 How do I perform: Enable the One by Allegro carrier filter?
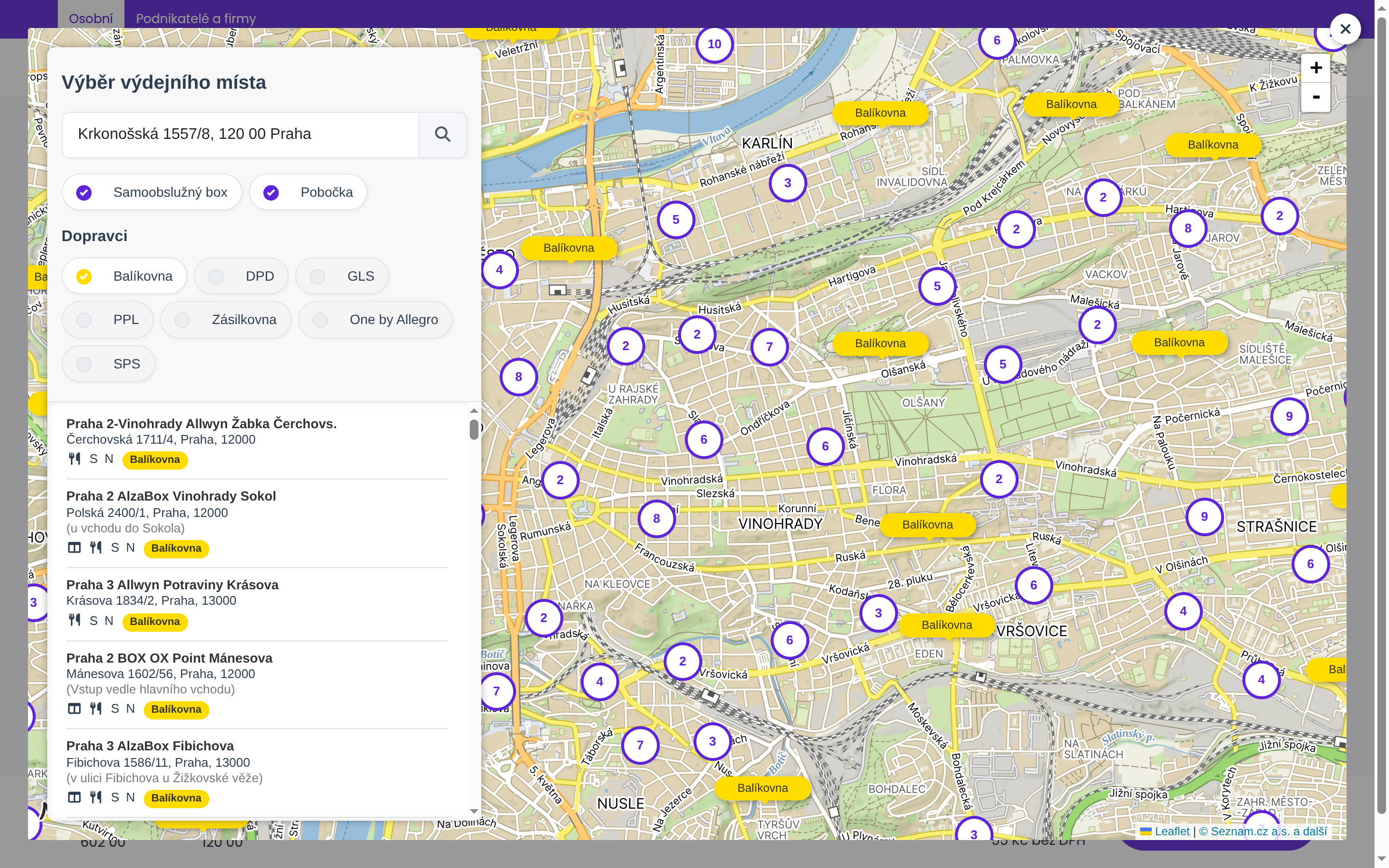[x=375, y=320]
